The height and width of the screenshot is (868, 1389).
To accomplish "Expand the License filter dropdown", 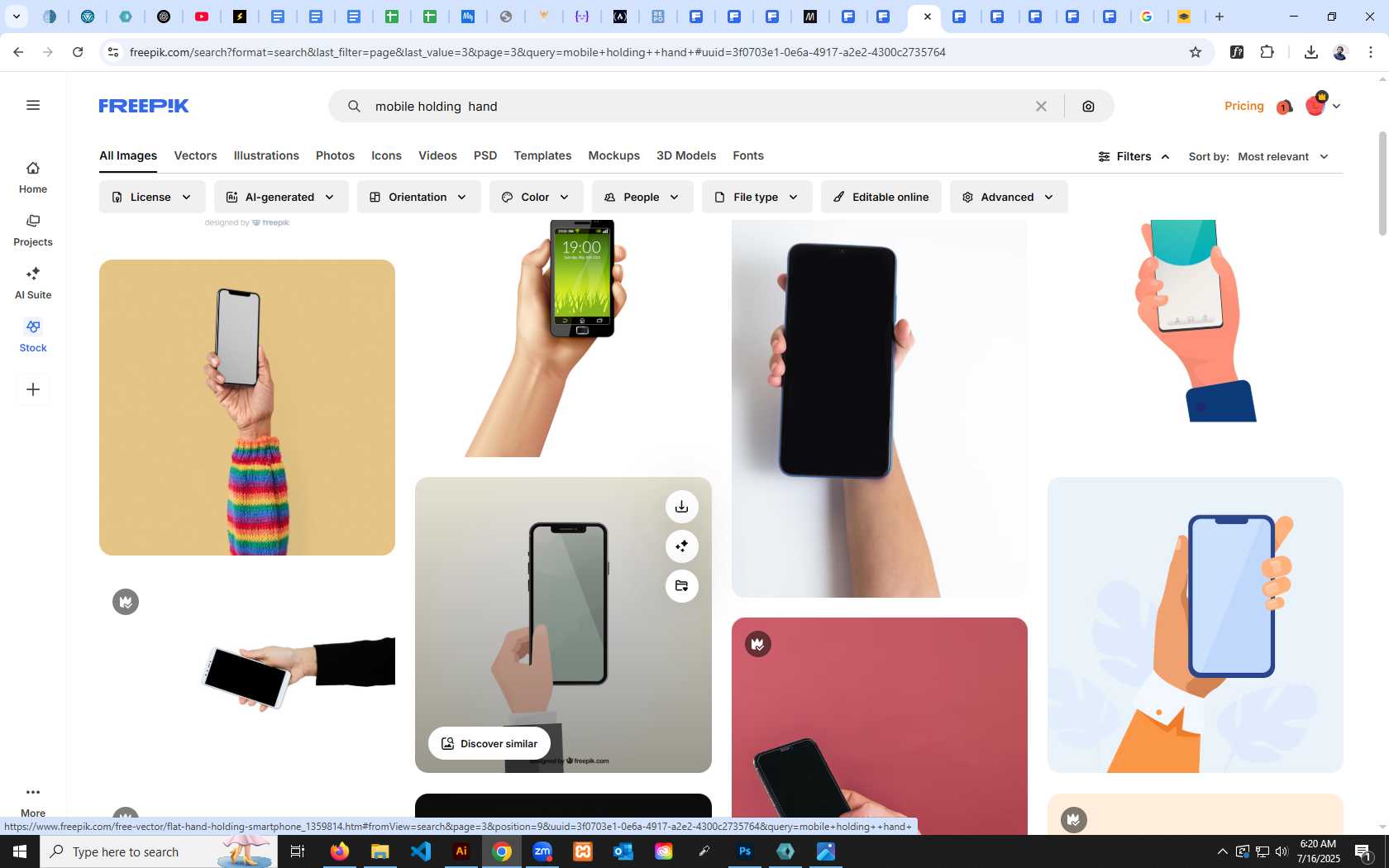I will tap(152, 197).
